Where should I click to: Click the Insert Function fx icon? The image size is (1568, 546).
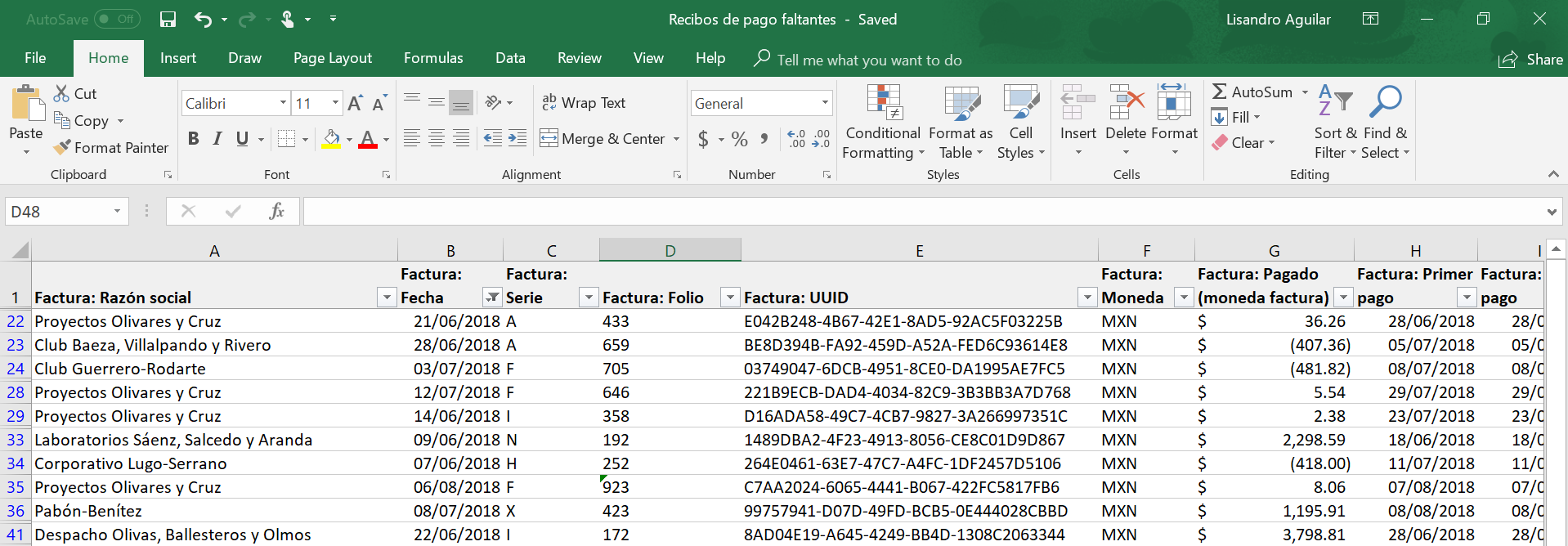click(x=276, y=212)
